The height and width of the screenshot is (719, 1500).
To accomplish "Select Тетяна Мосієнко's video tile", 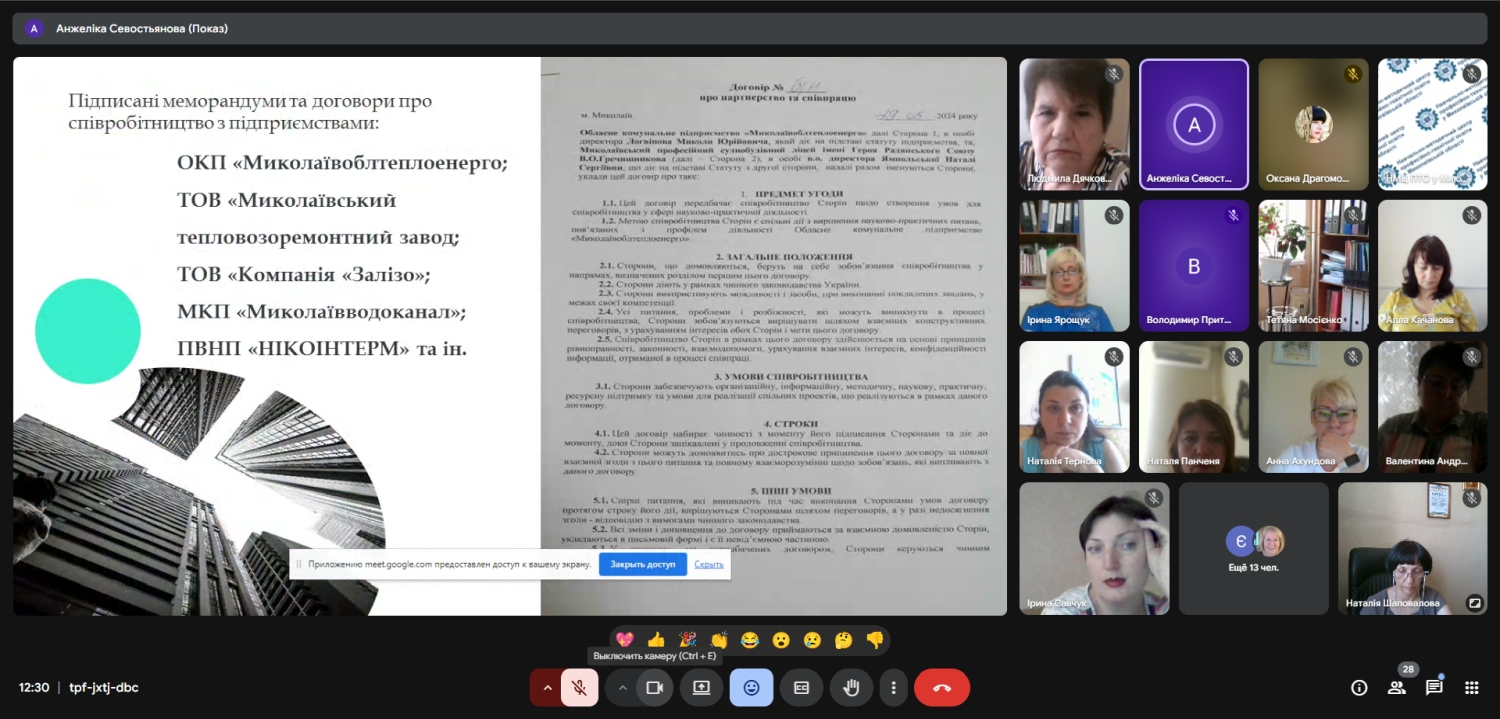I will click(x=1314, y=266).
